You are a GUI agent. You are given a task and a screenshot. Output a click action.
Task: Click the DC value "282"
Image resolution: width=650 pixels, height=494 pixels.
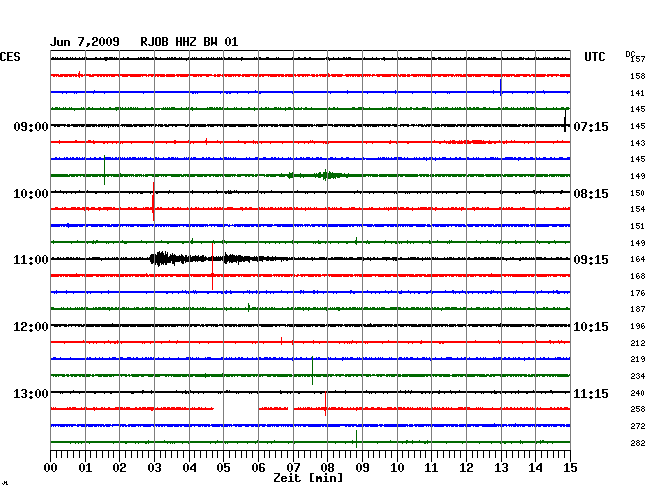tap(638, 443)
